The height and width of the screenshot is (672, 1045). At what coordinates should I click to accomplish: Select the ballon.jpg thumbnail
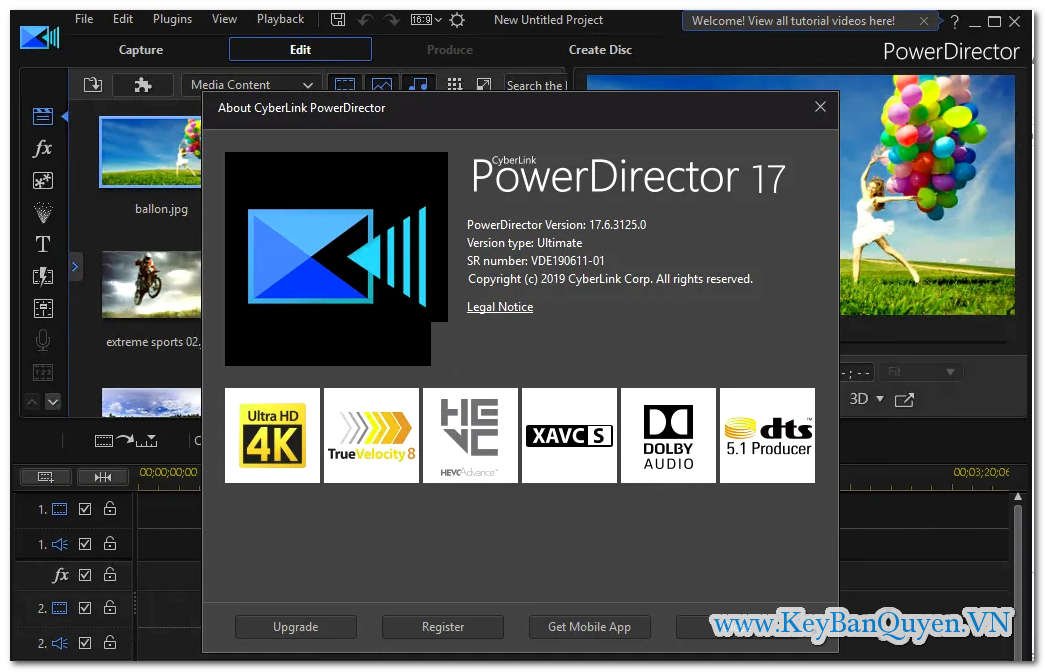[x=150, y=152]
